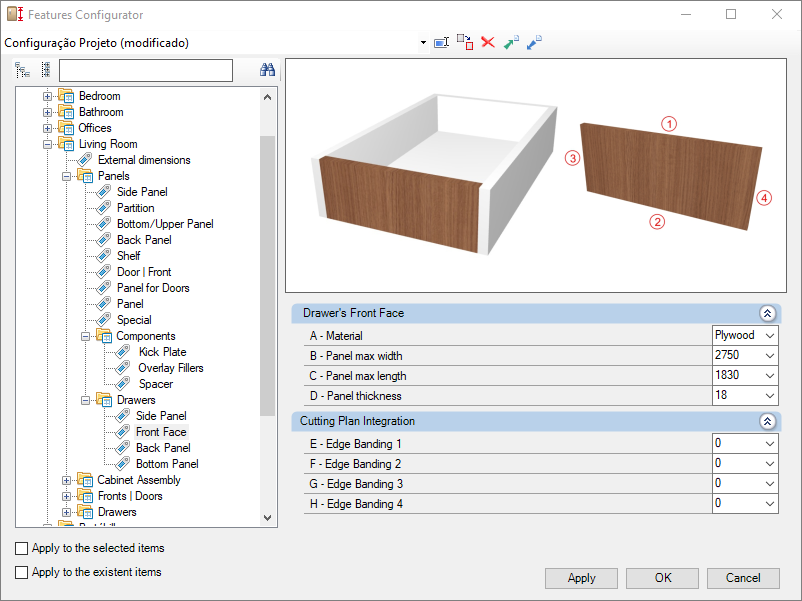802x601 pixels.
Task: Click the tag icon beside External dimensions
Action: pos(85,160)
